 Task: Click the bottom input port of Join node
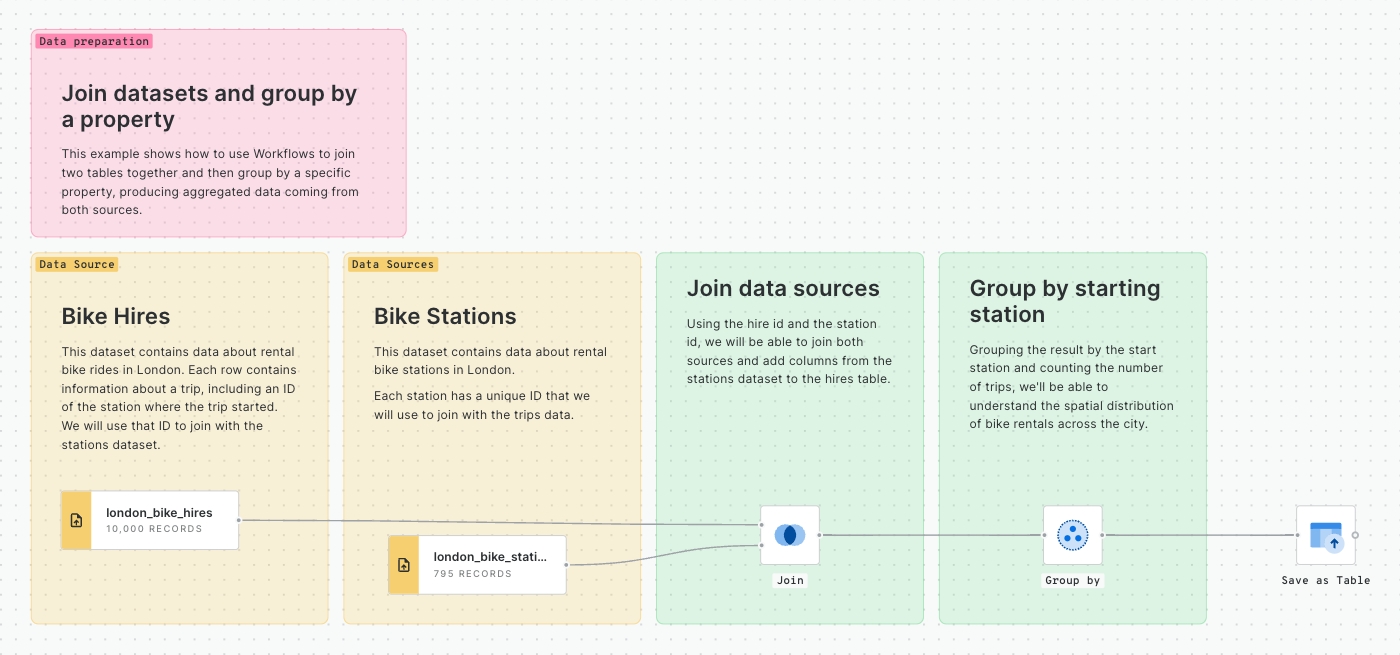[761, 545]
